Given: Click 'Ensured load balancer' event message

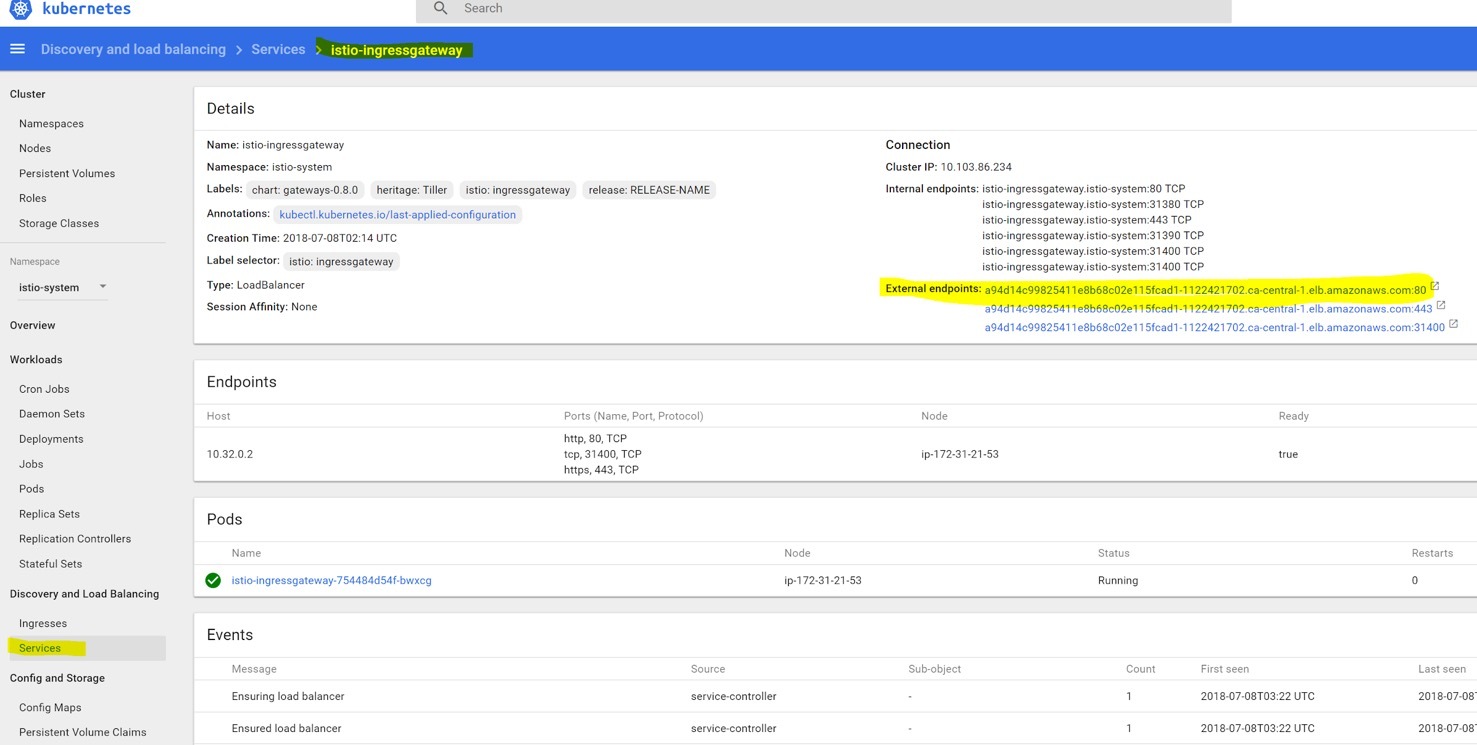Looking at the screenshot, I should [286, 728].
